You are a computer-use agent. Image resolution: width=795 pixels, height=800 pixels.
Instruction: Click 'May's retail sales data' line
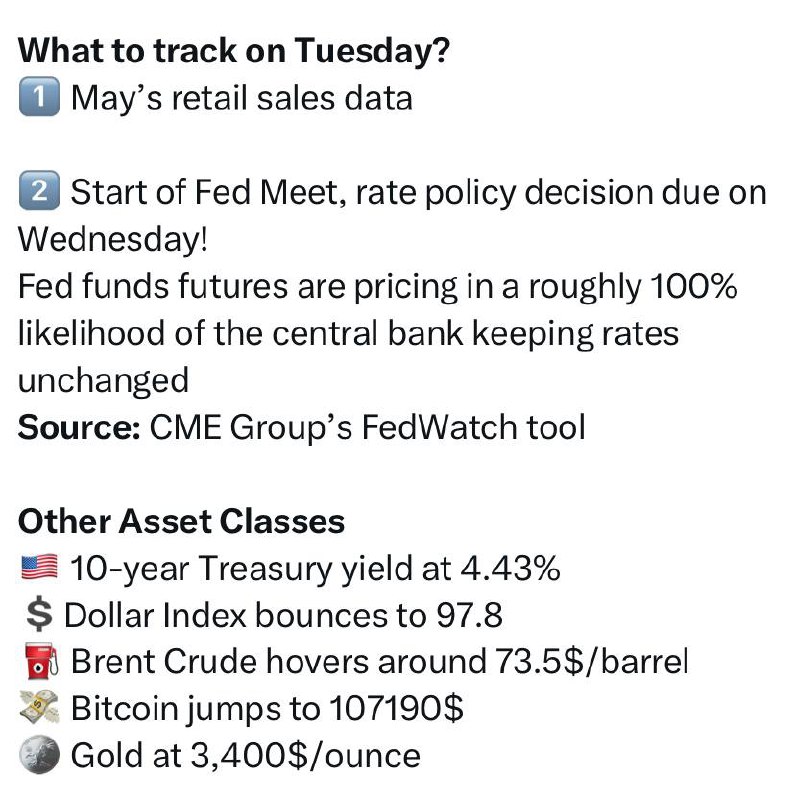(x=241, y=97)
